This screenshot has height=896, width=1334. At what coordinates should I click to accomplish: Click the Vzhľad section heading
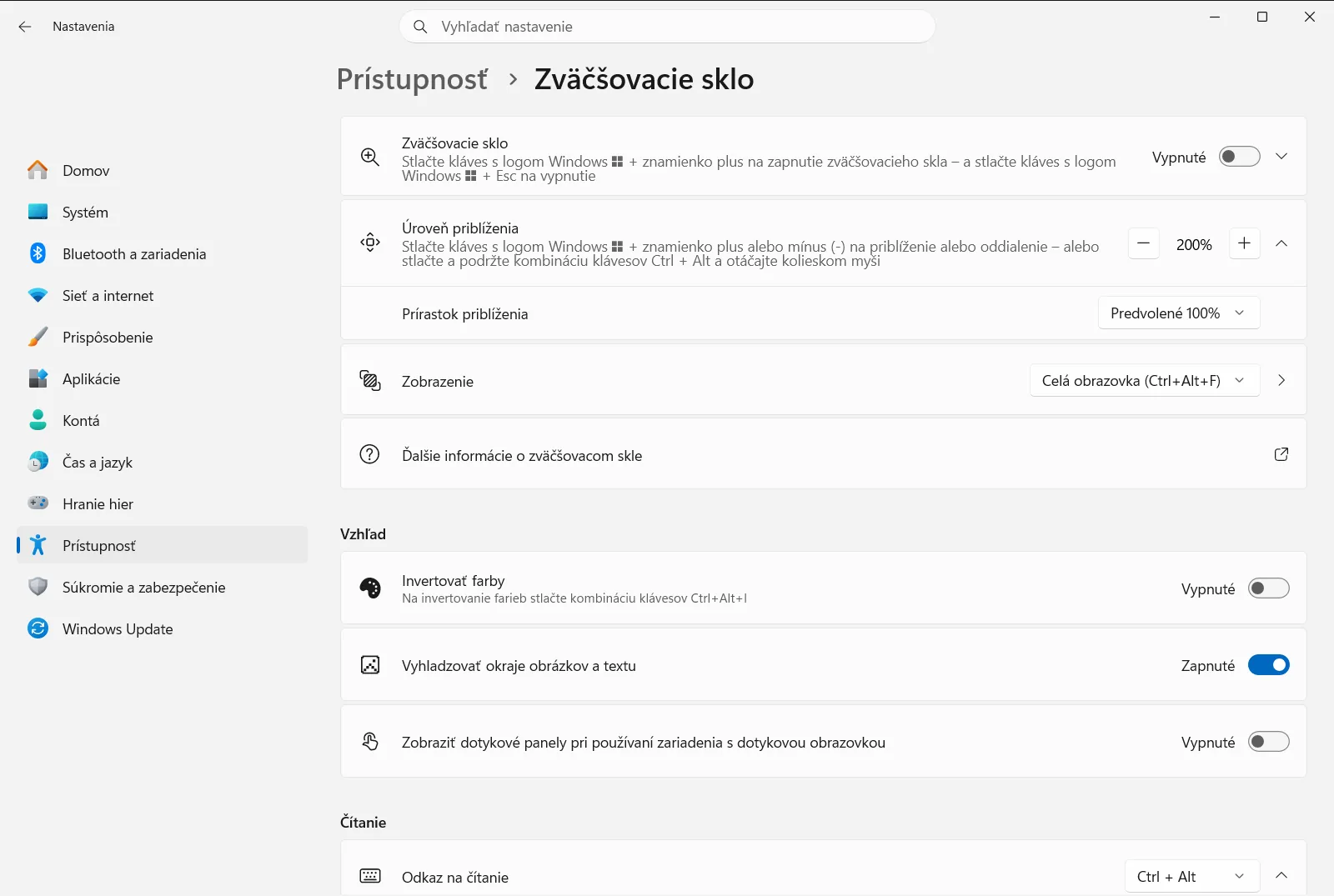click(x=363, y=534)
